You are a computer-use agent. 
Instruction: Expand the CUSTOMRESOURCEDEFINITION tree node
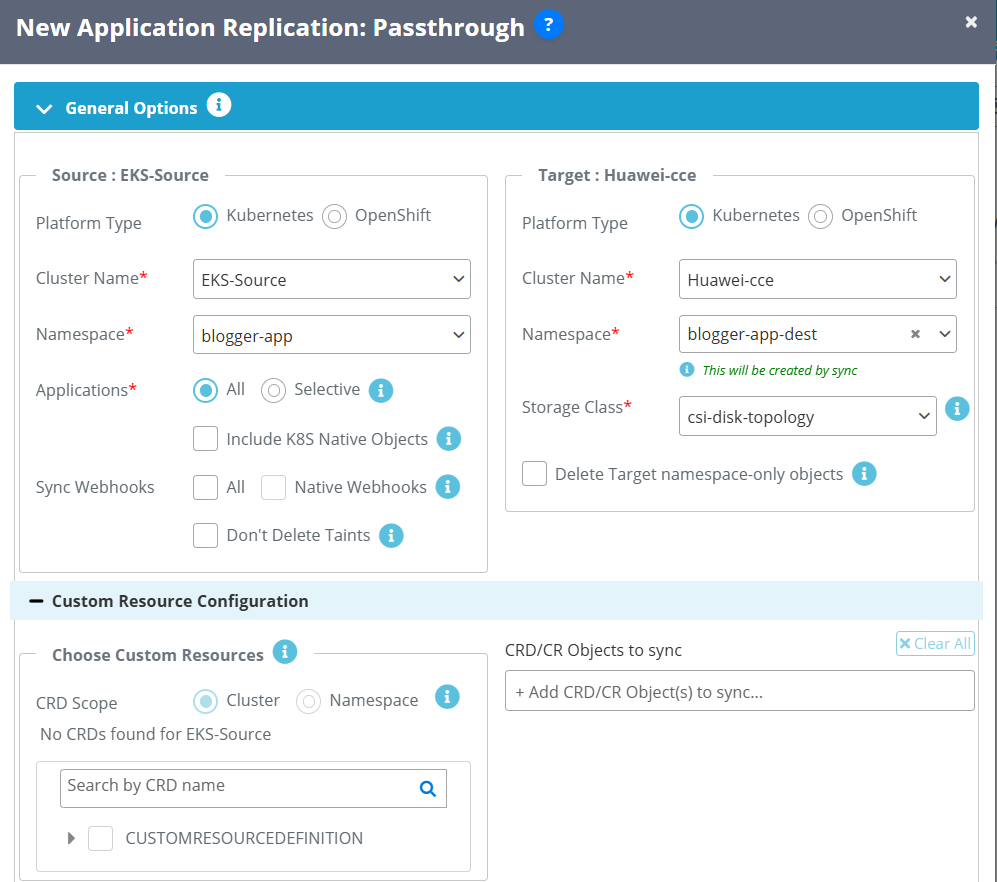[71, 838]
